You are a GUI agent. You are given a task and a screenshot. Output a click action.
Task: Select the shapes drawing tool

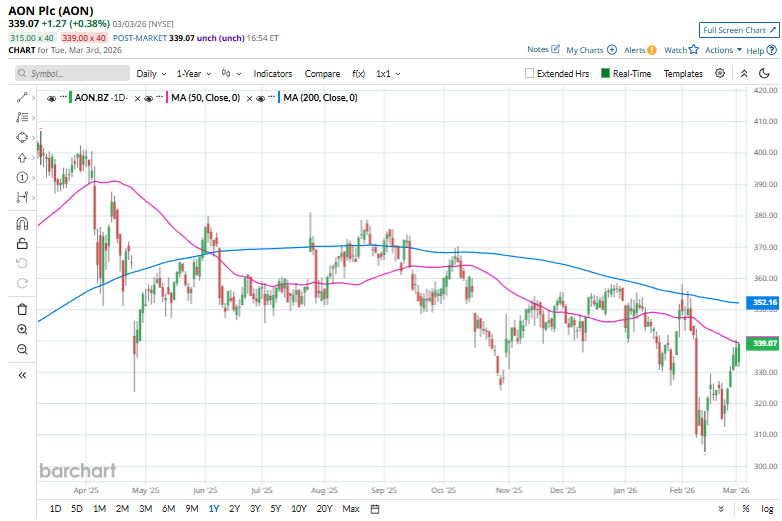pyautogui.click(x=22, y=137)
